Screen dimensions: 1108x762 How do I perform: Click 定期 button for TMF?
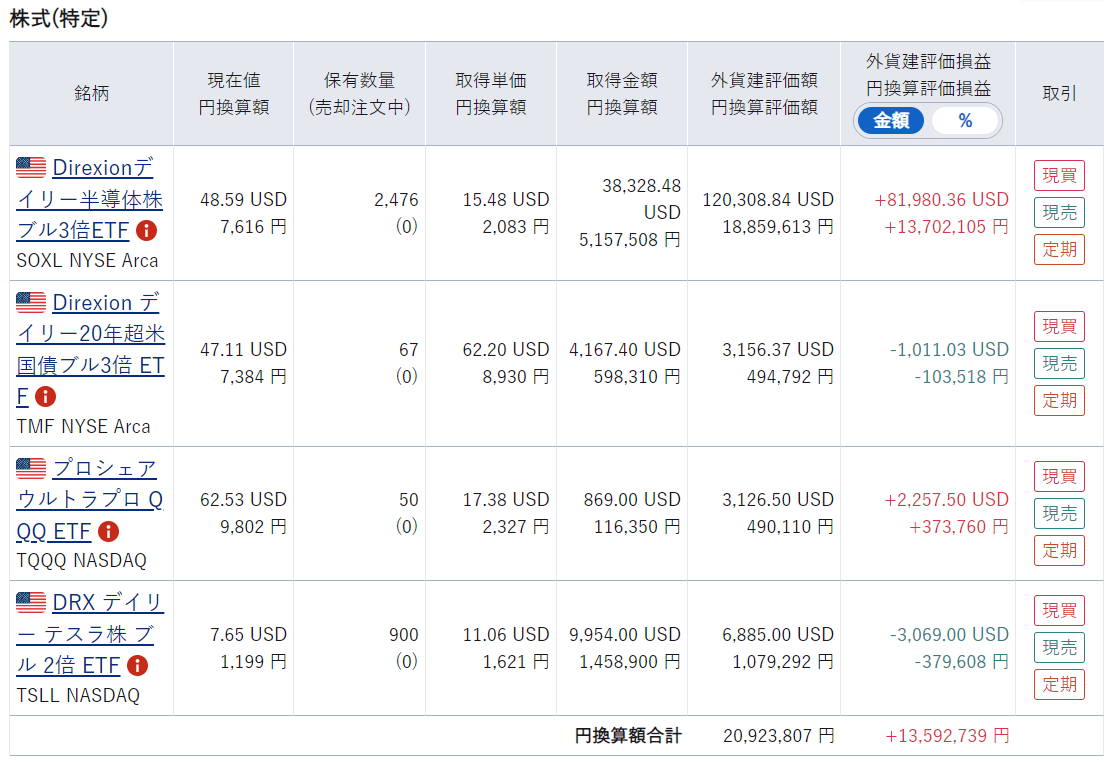pos(1059,400)
